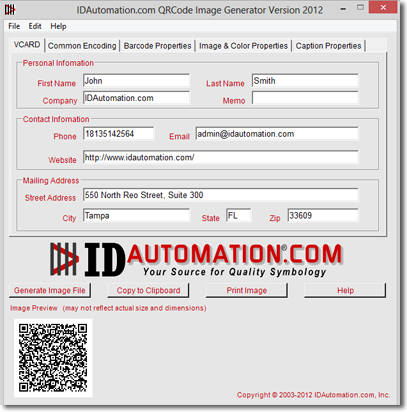Click the Image Preview label text
Screen dimensions: 407x412
[x=108, y=308]
